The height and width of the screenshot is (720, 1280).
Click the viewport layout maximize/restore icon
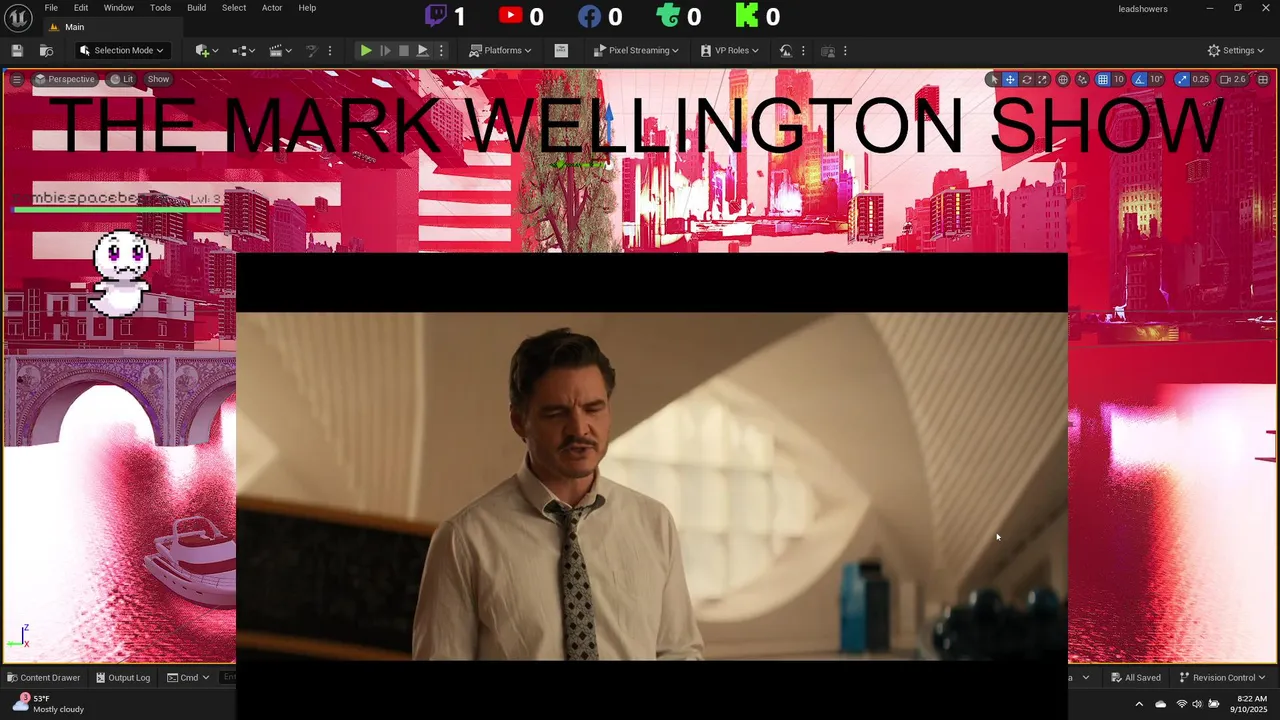click(x=1263, y=79)
